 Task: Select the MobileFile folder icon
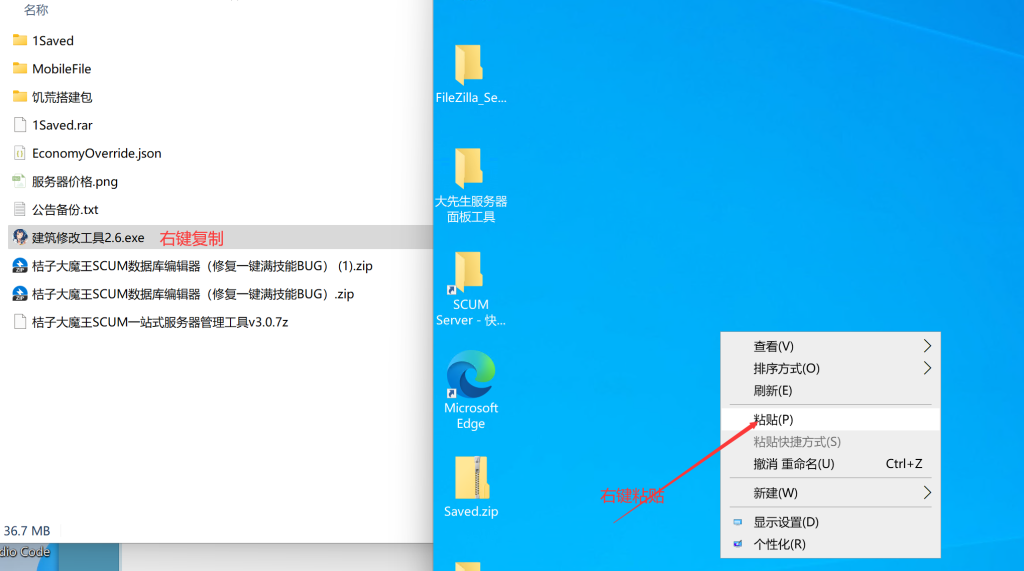point(20,69)
